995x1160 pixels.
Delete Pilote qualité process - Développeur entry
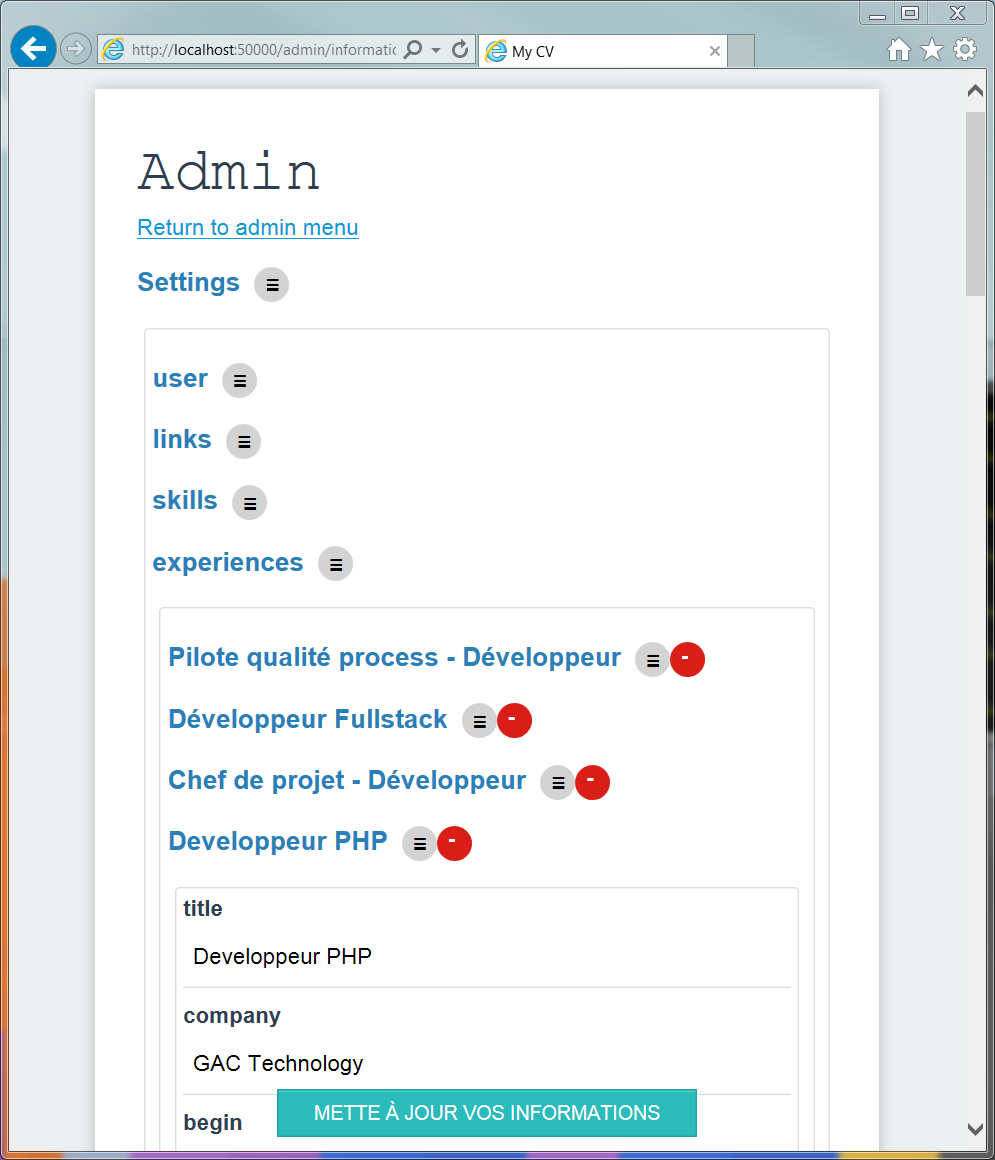click(687, 659)
